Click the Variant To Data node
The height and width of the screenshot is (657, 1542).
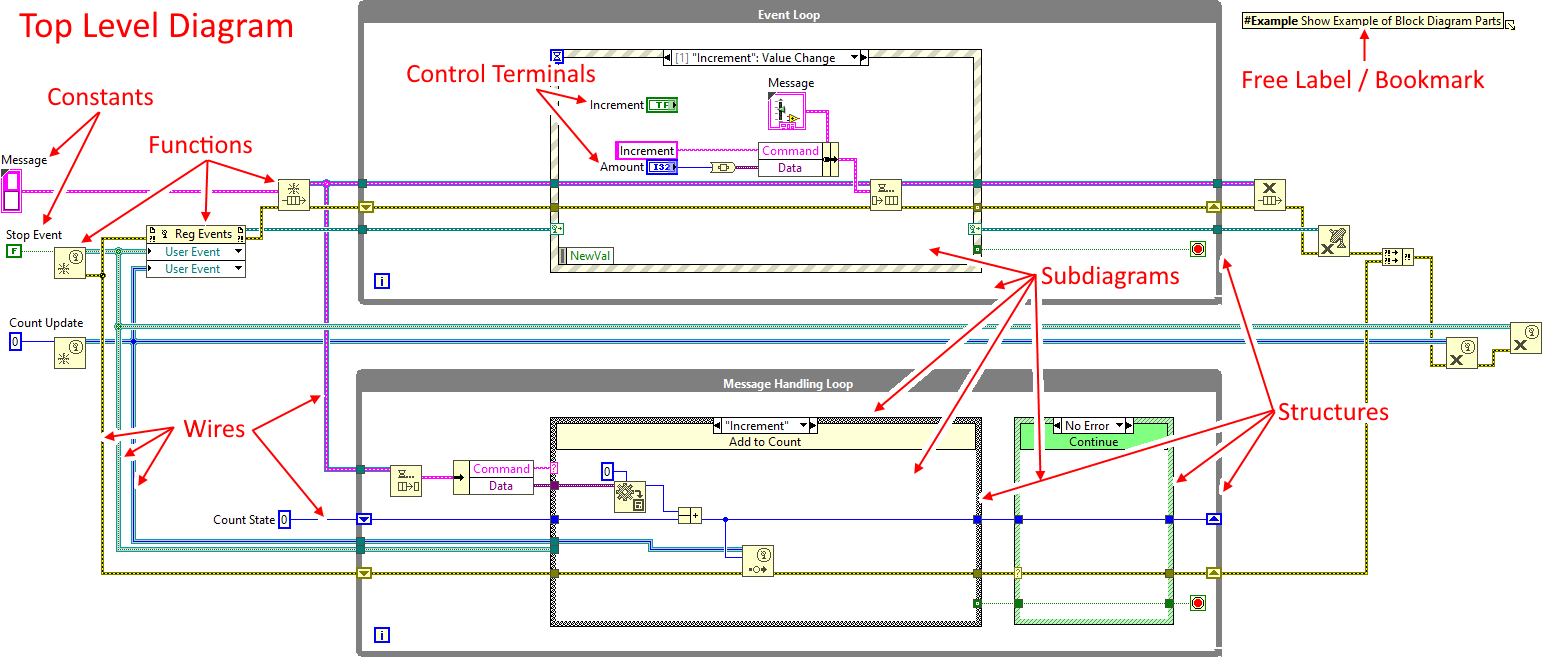pos(630,496)
